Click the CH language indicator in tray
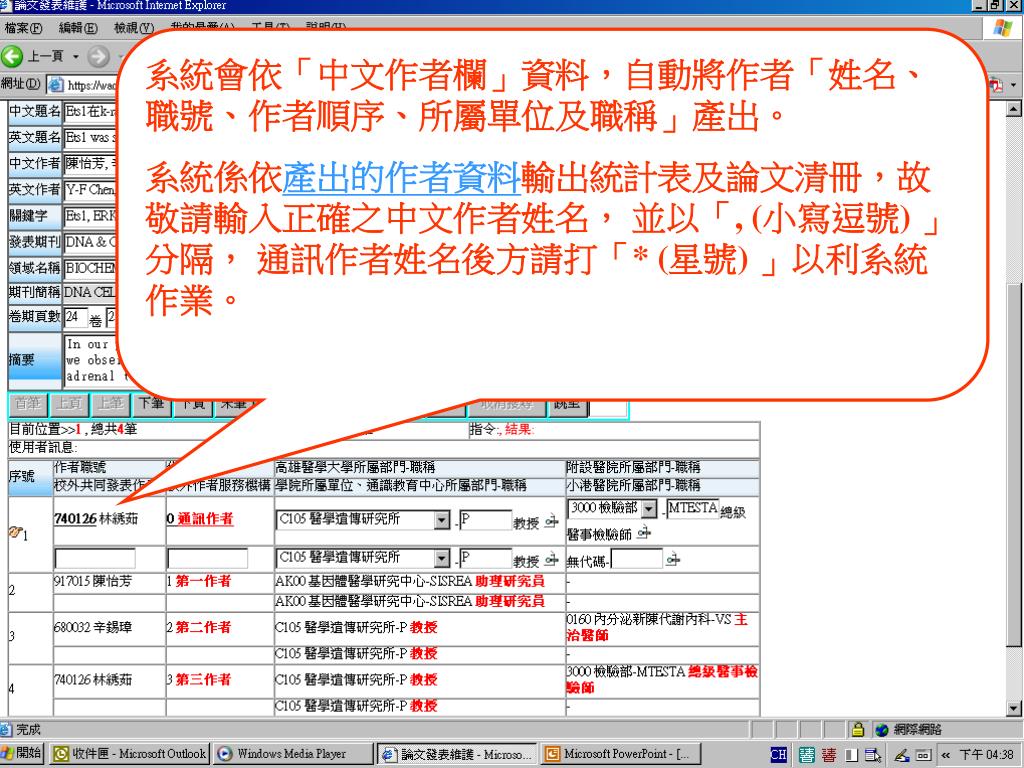Screen dimensions: 1024x768 click(778, 754)
